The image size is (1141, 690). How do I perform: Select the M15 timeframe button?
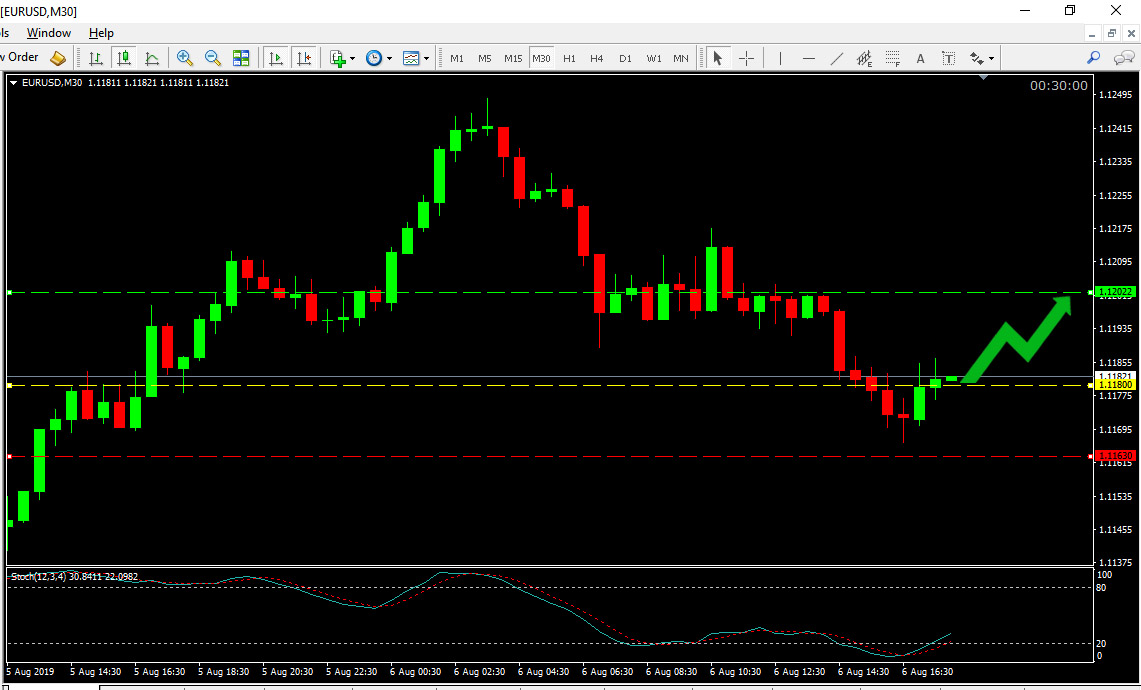[x=513, y=58]
